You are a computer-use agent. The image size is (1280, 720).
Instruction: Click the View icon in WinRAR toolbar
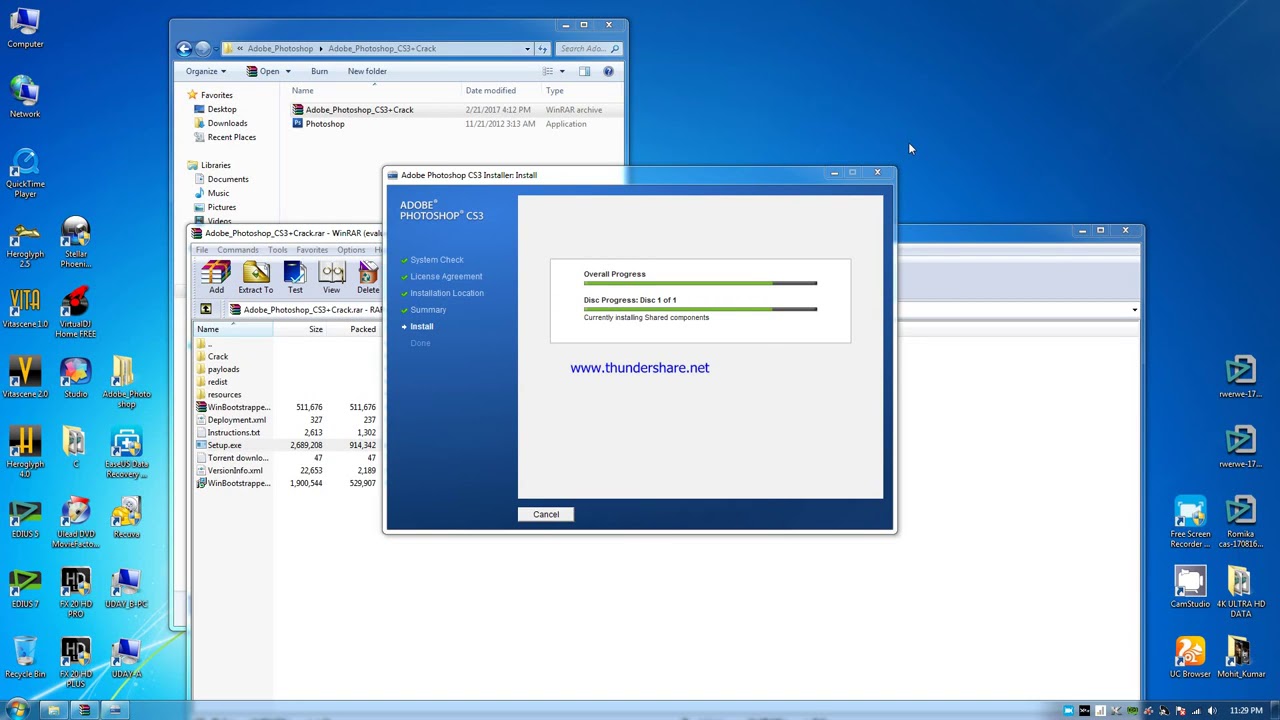(x=331, y=277)
